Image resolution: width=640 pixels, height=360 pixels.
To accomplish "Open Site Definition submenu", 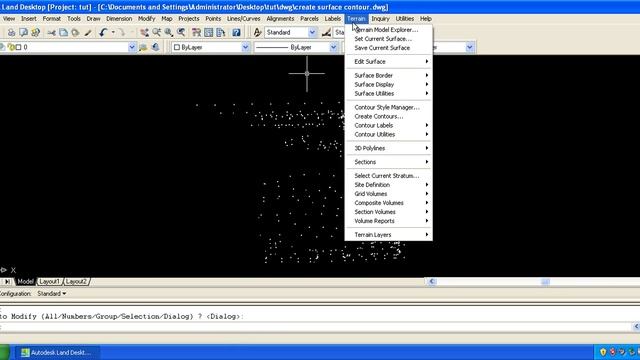I will pyautogui.click(x=389, y=185).
